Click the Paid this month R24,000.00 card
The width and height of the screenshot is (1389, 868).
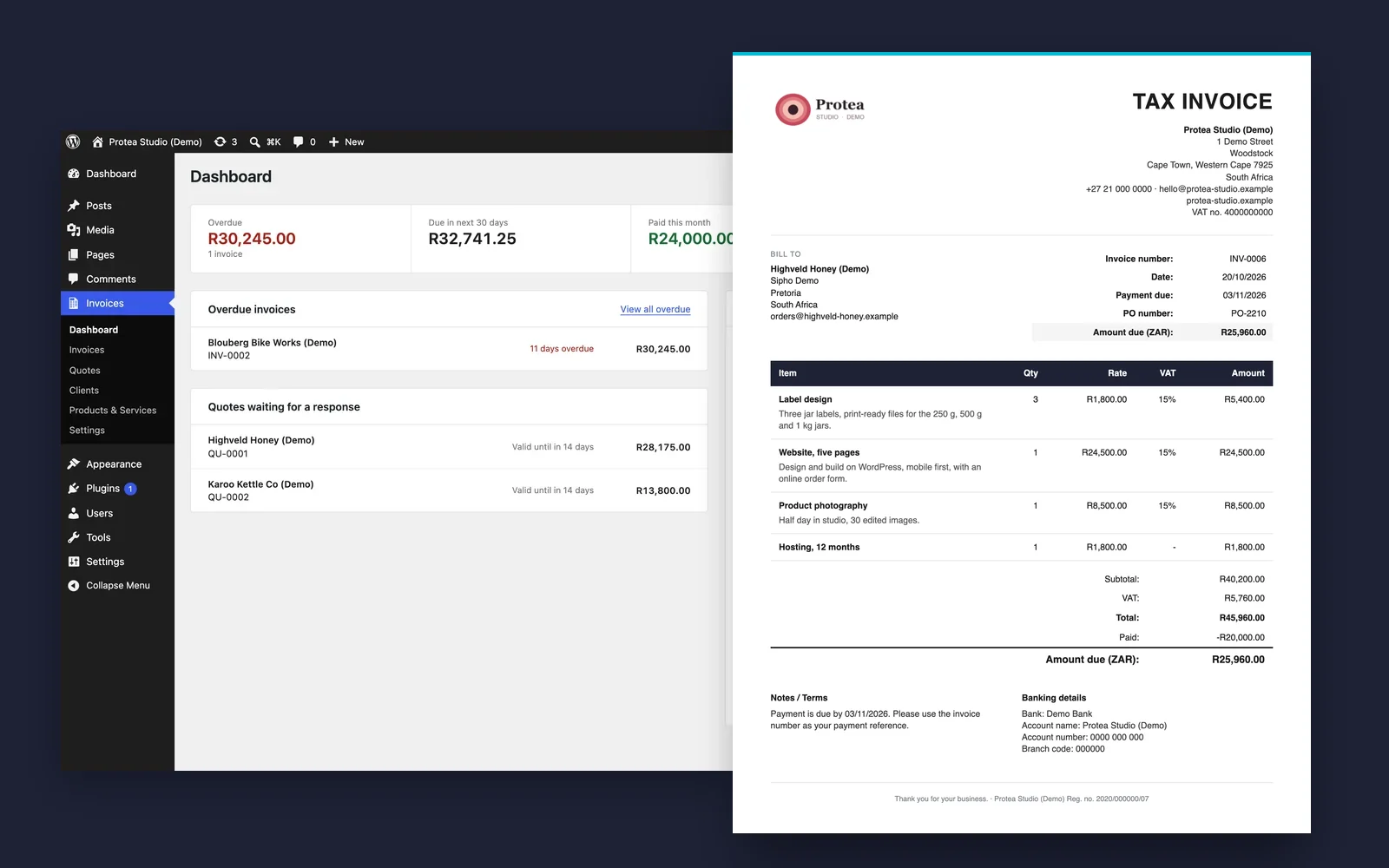point(682,239)
